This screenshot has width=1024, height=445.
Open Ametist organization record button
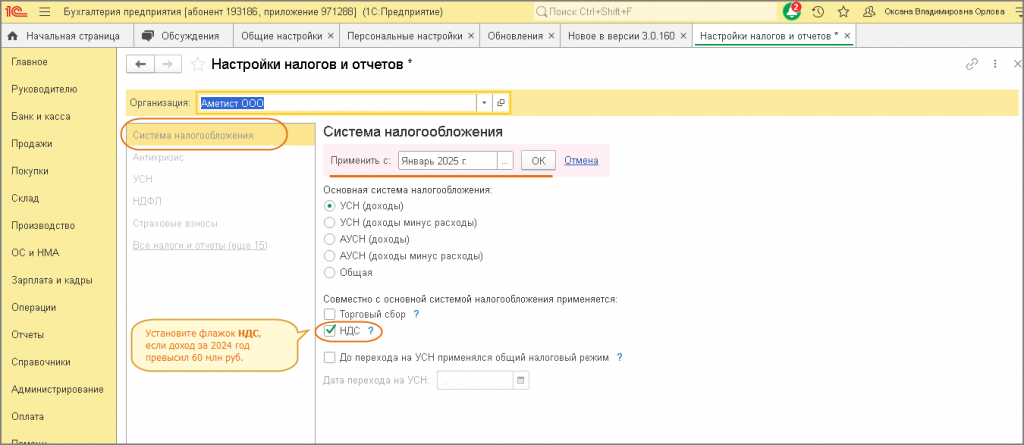coord(501,103)
